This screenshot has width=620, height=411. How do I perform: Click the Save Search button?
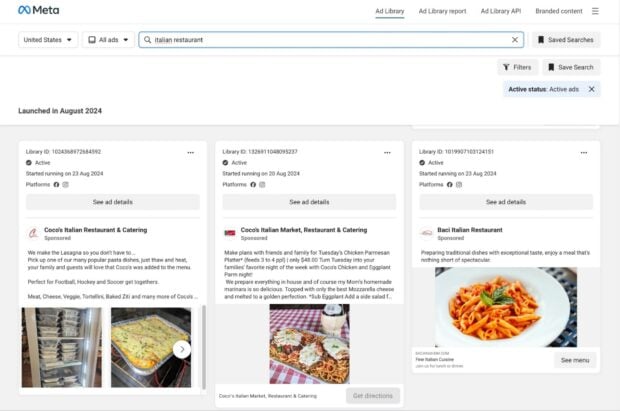point(571,67)
